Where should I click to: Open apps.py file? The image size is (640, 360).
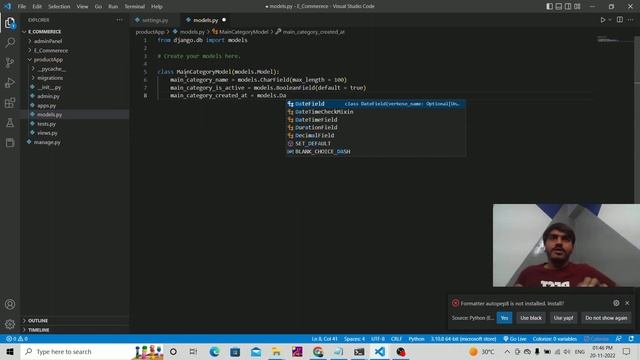pos(47,106)
